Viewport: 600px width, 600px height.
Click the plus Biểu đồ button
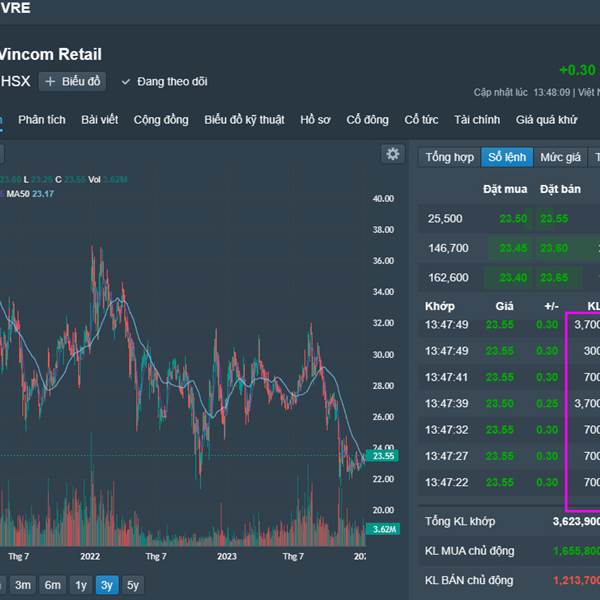[72, 82]
